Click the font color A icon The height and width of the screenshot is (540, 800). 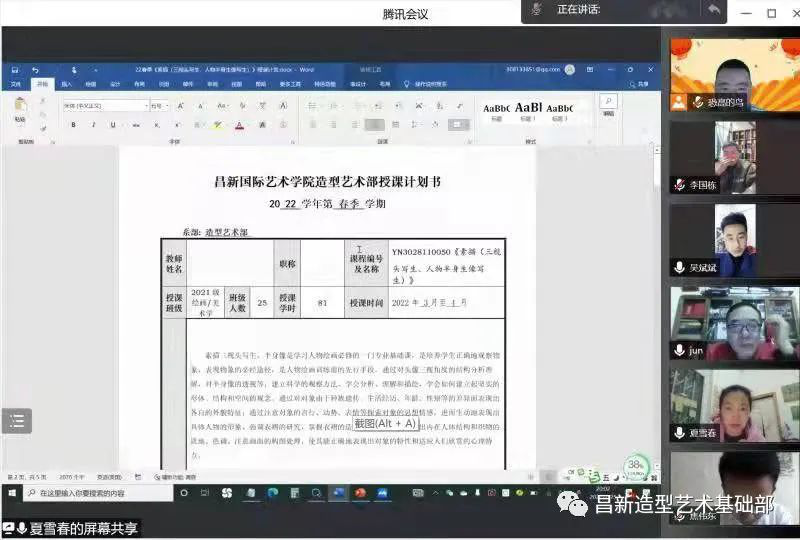pos(239,125)
